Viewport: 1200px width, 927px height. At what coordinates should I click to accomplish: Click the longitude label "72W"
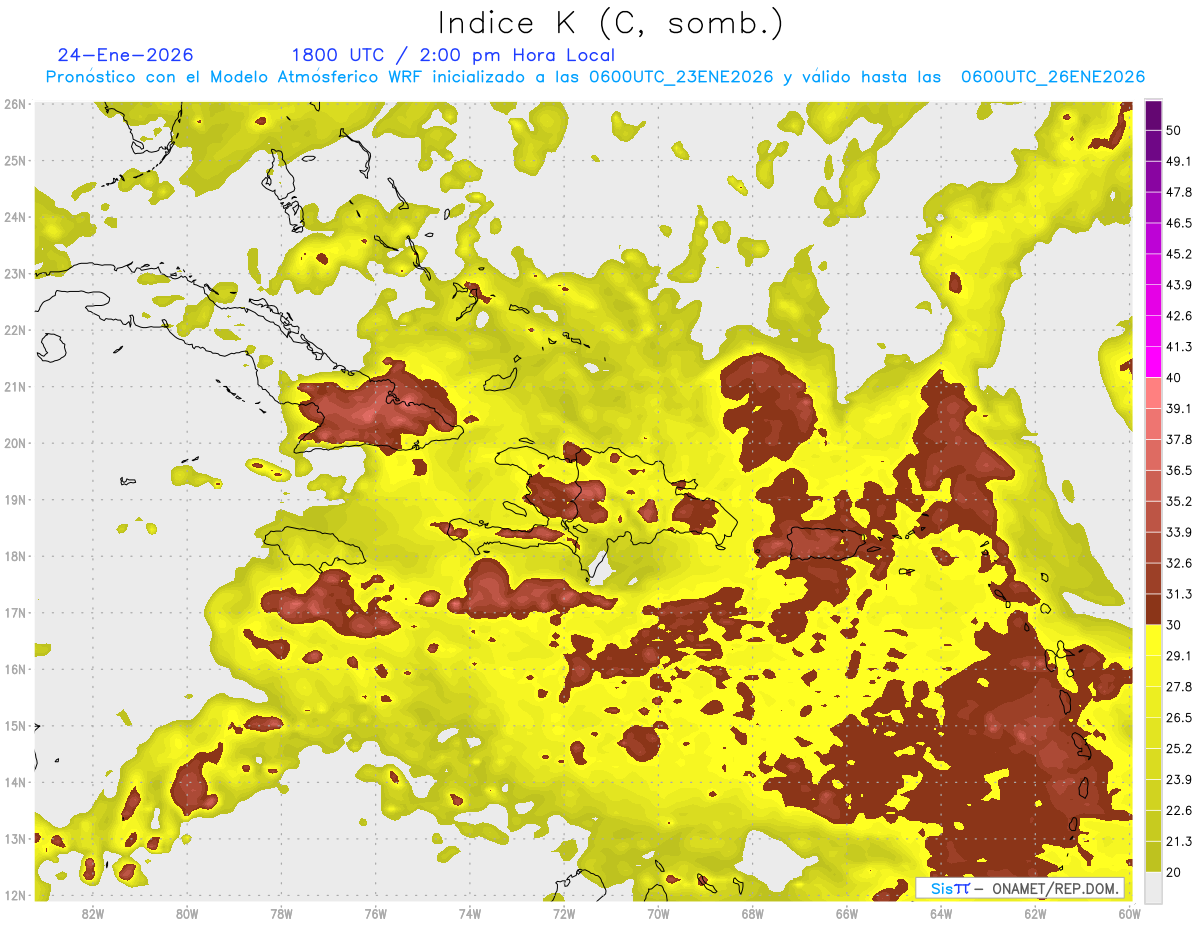564,914
